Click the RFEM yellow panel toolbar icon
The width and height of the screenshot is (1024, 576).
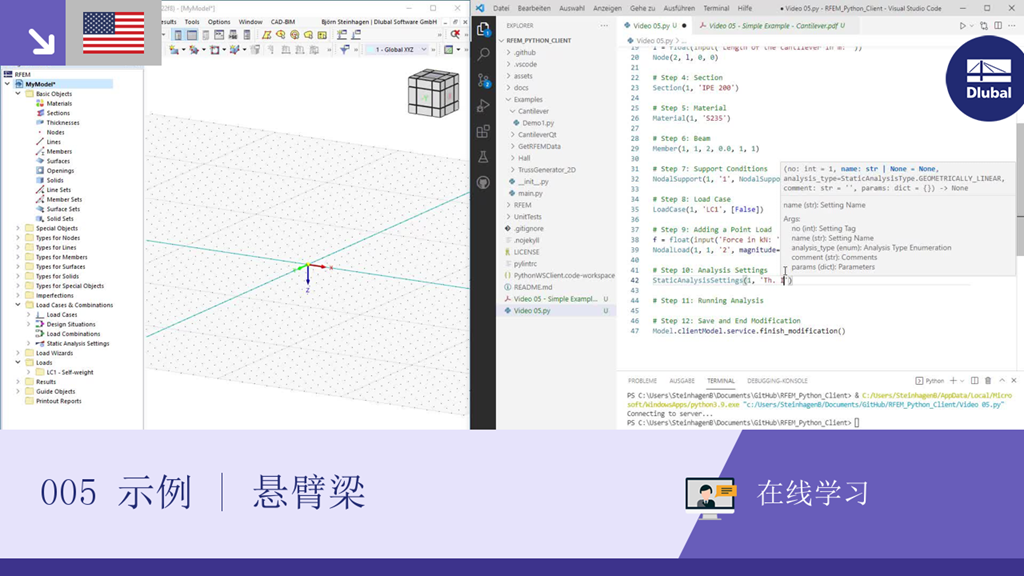click(x=323, y=35)
